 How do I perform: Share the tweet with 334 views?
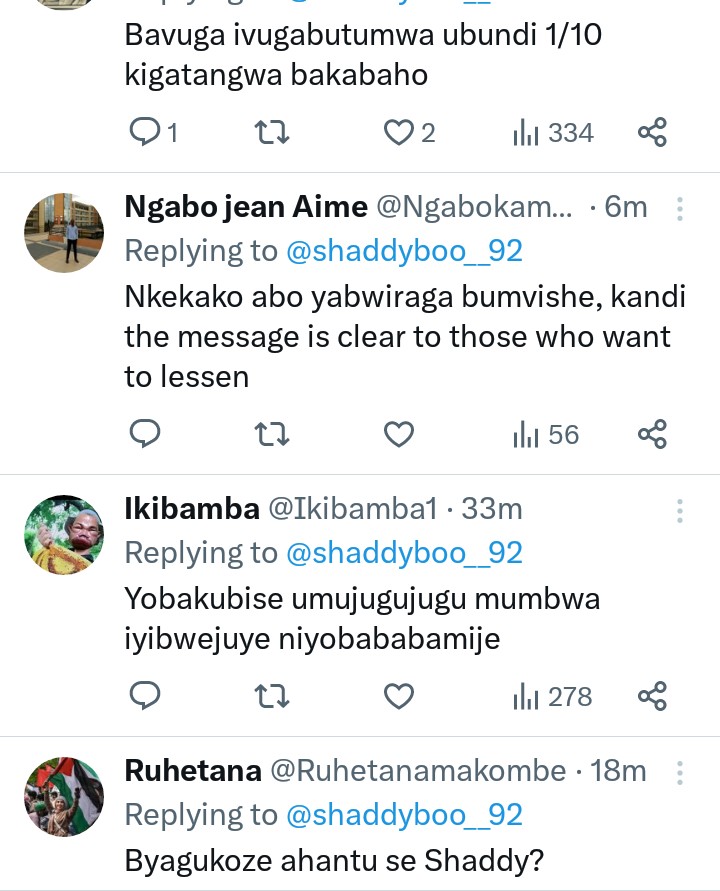pos(652,132)
